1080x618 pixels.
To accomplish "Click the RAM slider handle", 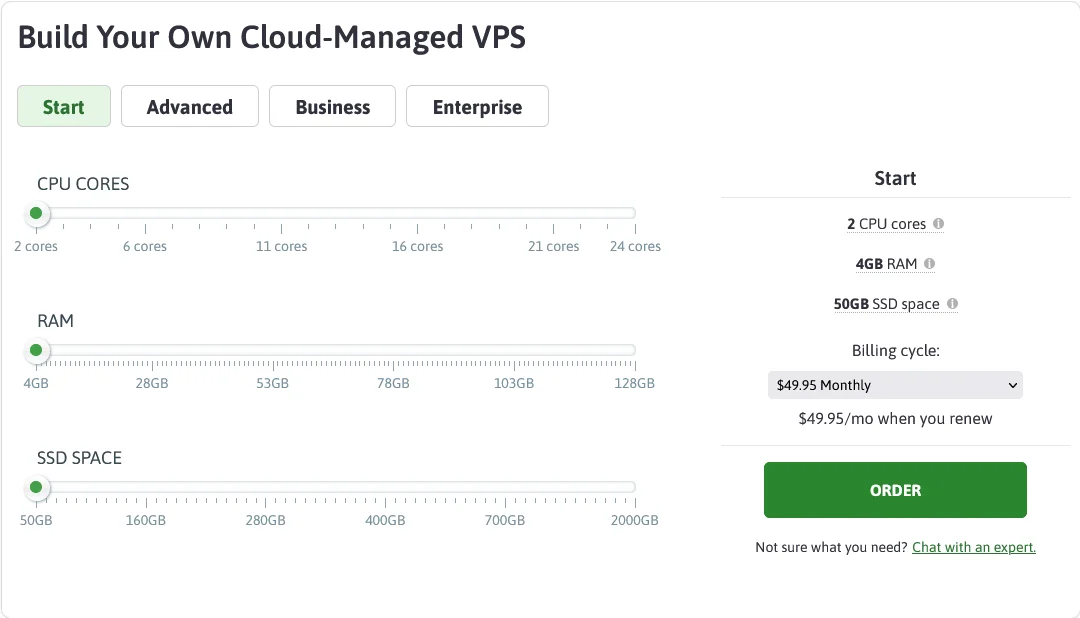I will pos(36,350).
